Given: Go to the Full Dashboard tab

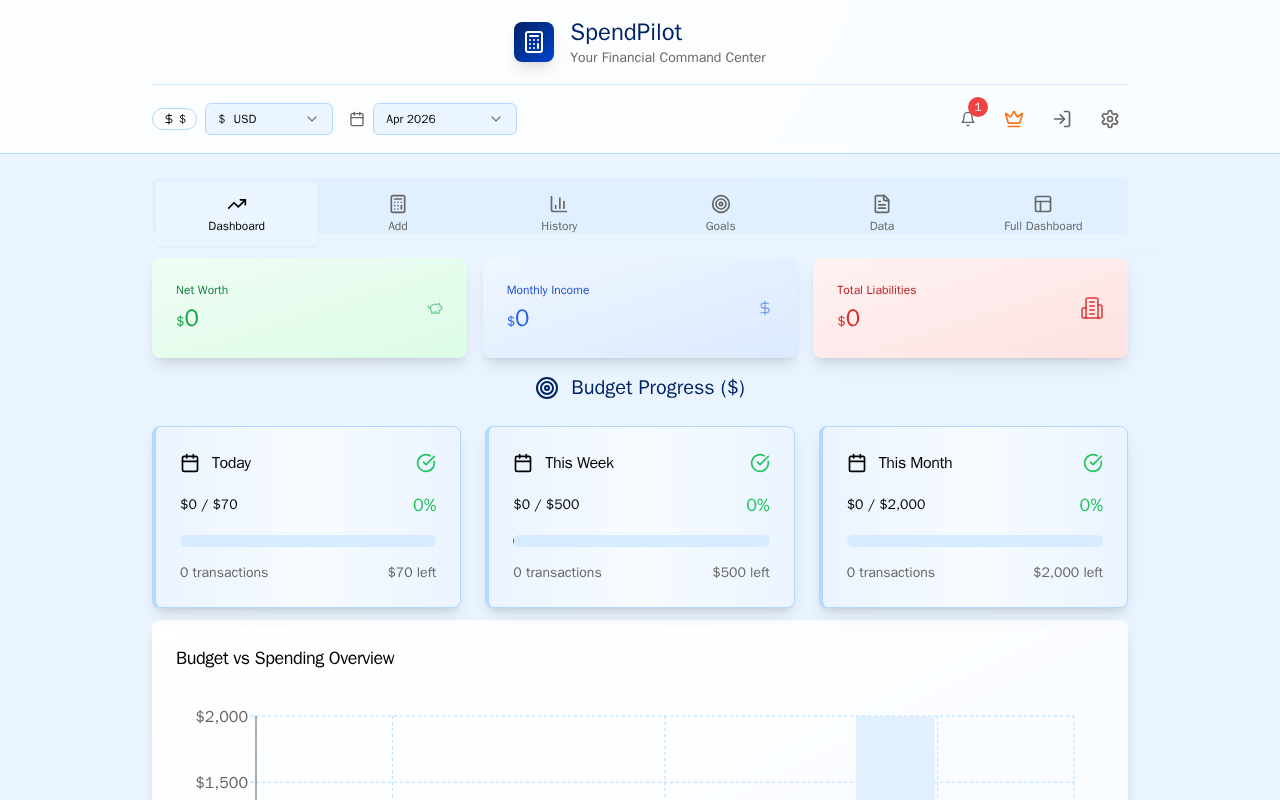Looking at the screenshot, I should pos(1043,213).
